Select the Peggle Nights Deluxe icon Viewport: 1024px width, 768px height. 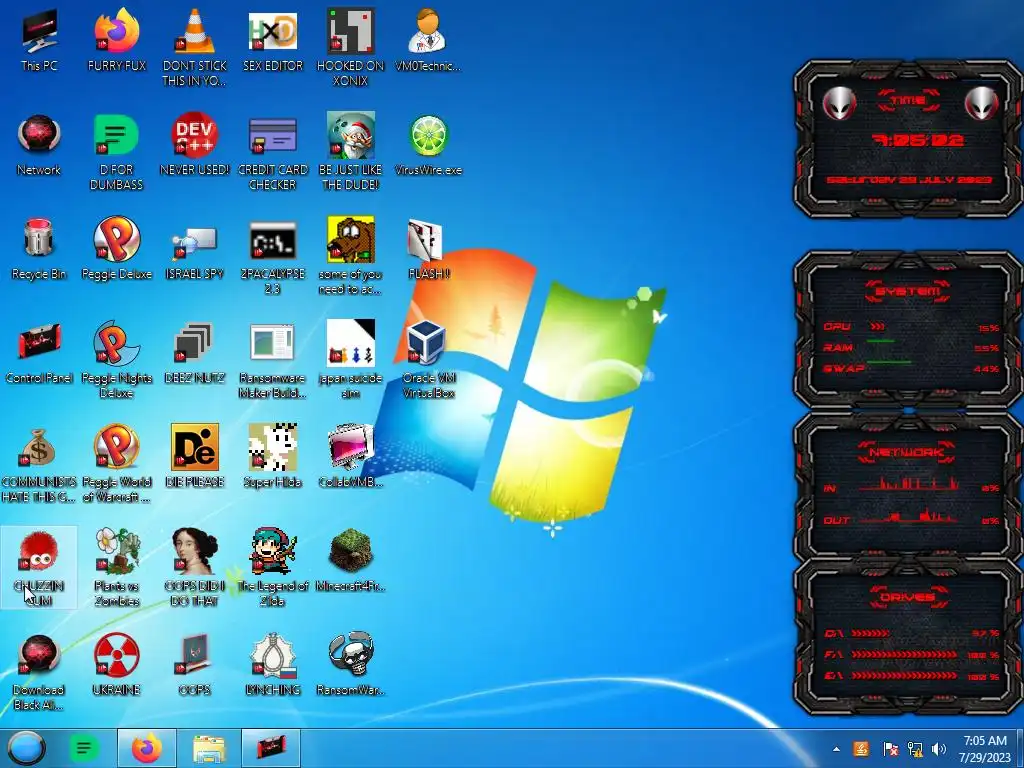coord(117,343)
